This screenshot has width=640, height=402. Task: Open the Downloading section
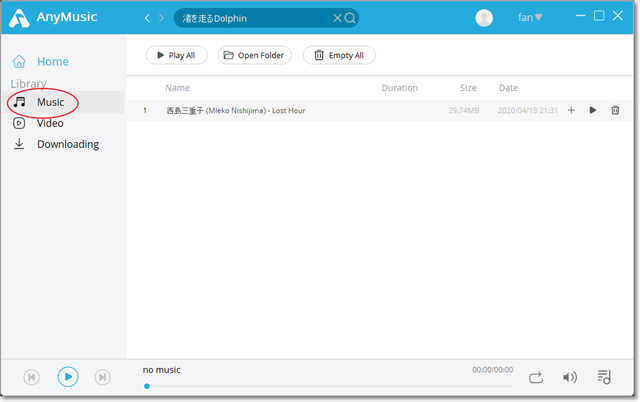tap(67, 144)
